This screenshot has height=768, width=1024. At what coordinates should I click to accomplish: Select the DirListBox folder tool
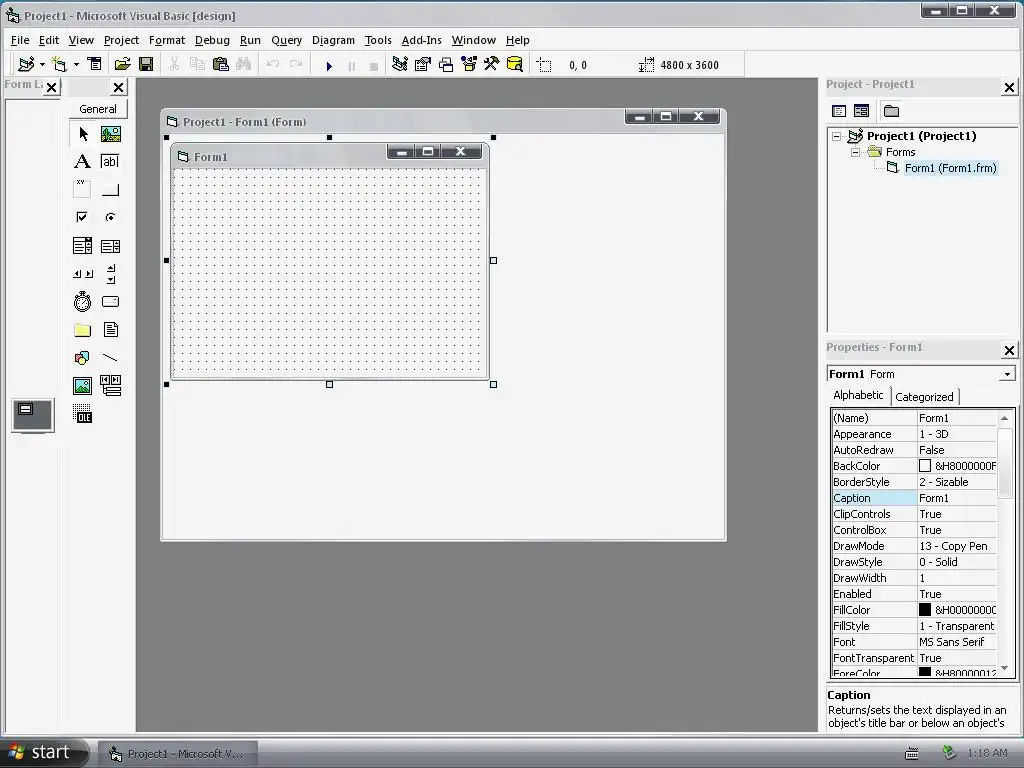click(82, 330)
